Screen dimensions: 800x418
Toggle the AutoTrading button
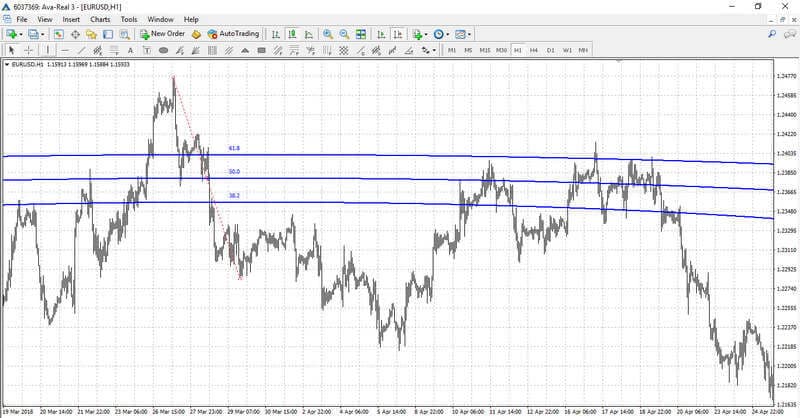point(233,34)
